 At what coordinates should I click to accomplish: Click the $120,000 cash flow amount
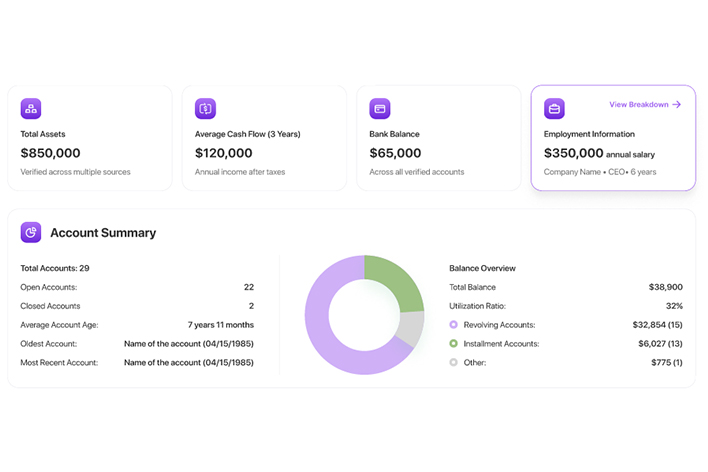(x=224, y=153)
